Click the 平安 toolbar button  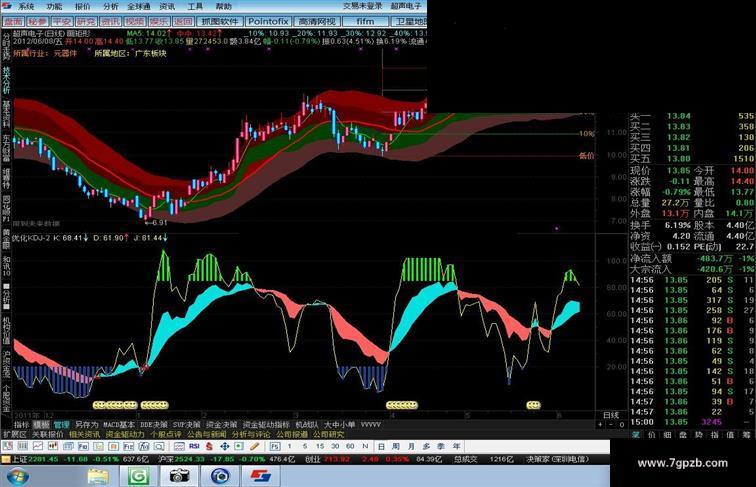click(62, 22)
